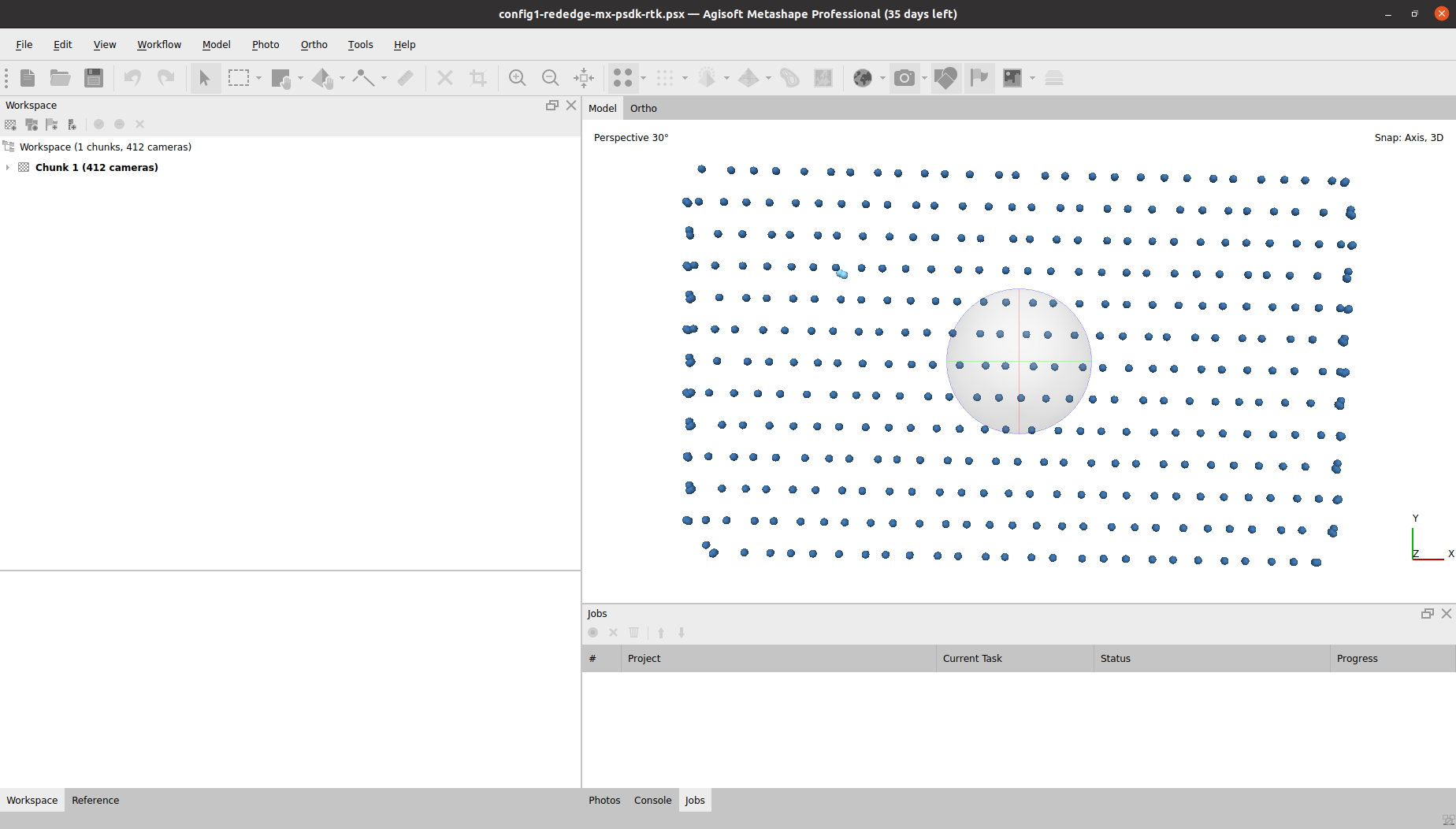Click the Progress column header in Jobs

1357,658
